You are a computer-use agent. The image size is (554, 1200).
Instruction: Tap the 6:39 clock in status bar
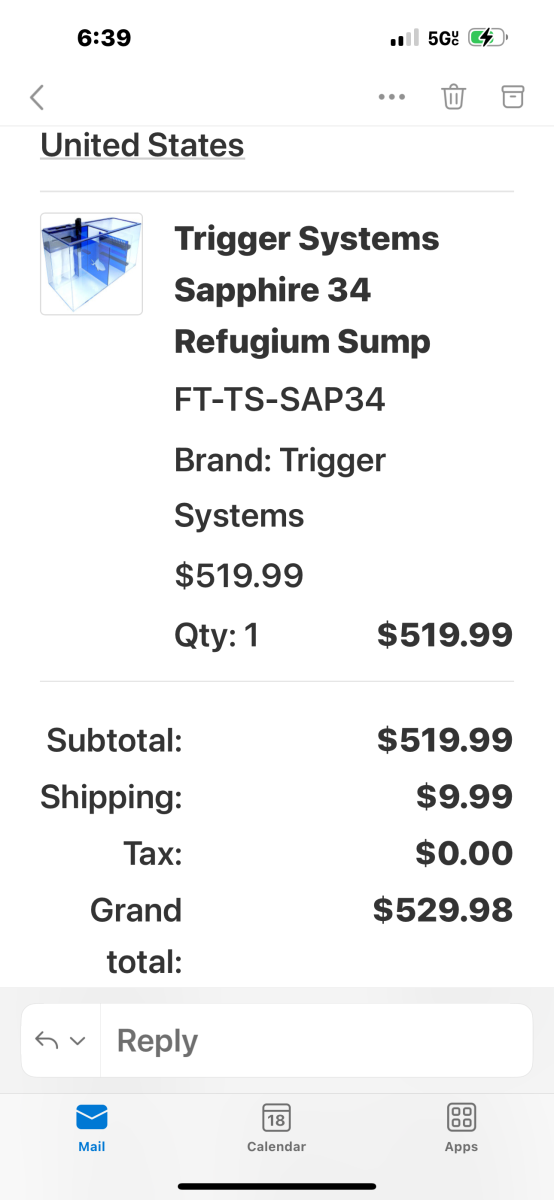tap(104, 38)
